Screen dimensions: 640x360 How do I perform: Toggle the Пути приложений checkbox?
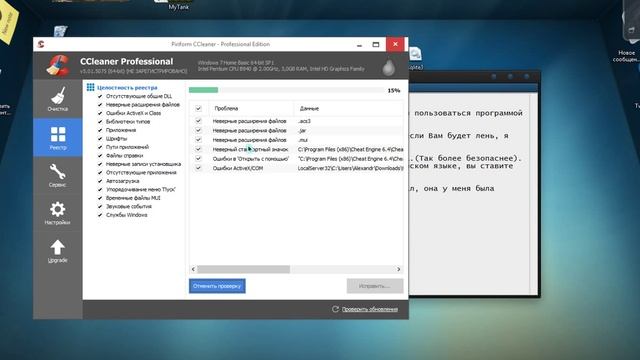coord(100,147)
